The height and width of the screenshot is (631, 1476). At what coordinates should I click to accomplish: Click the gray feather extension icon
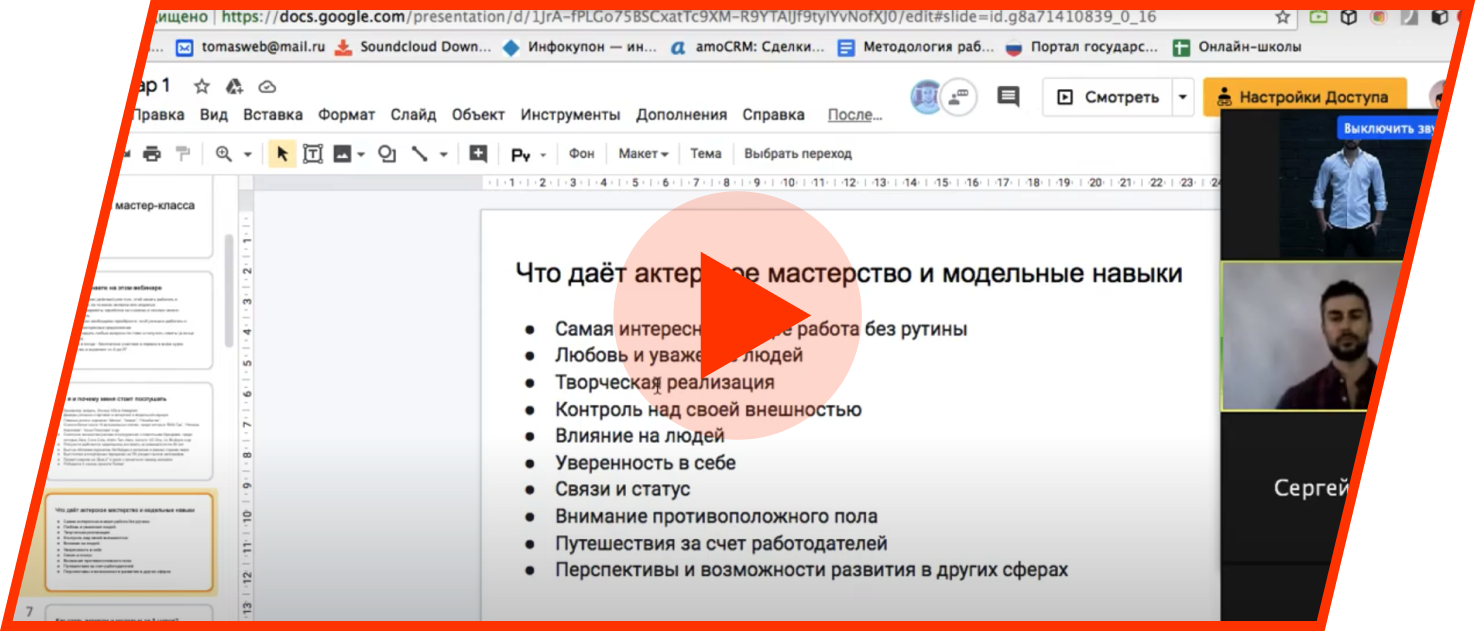pyautogui.click(x=1408, y=17)
